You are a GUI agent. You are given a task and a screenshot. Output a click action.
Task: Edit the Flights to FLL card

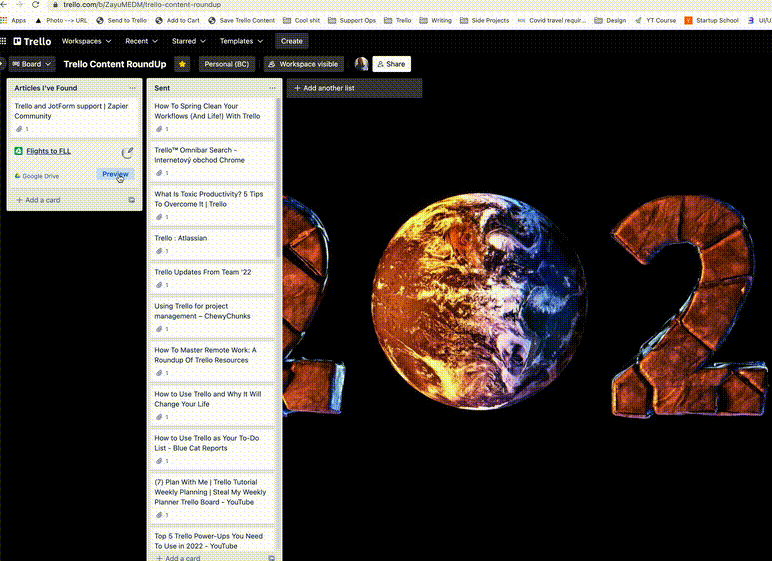[128, 152]
